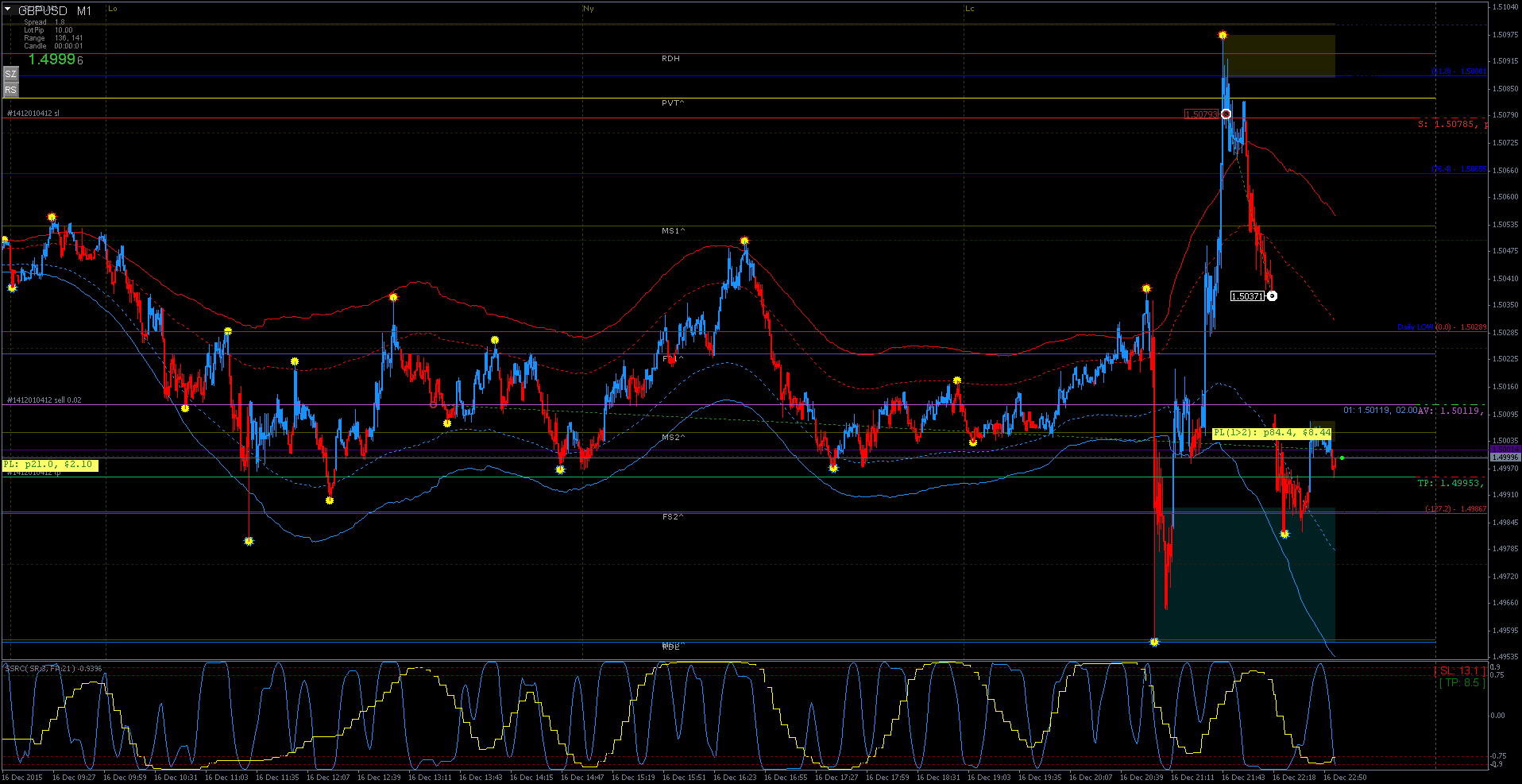This screenshot has height=784, width=1522.
Task: Select the swing-low marker at the 1.49595 bottom
Action: 1154,642
